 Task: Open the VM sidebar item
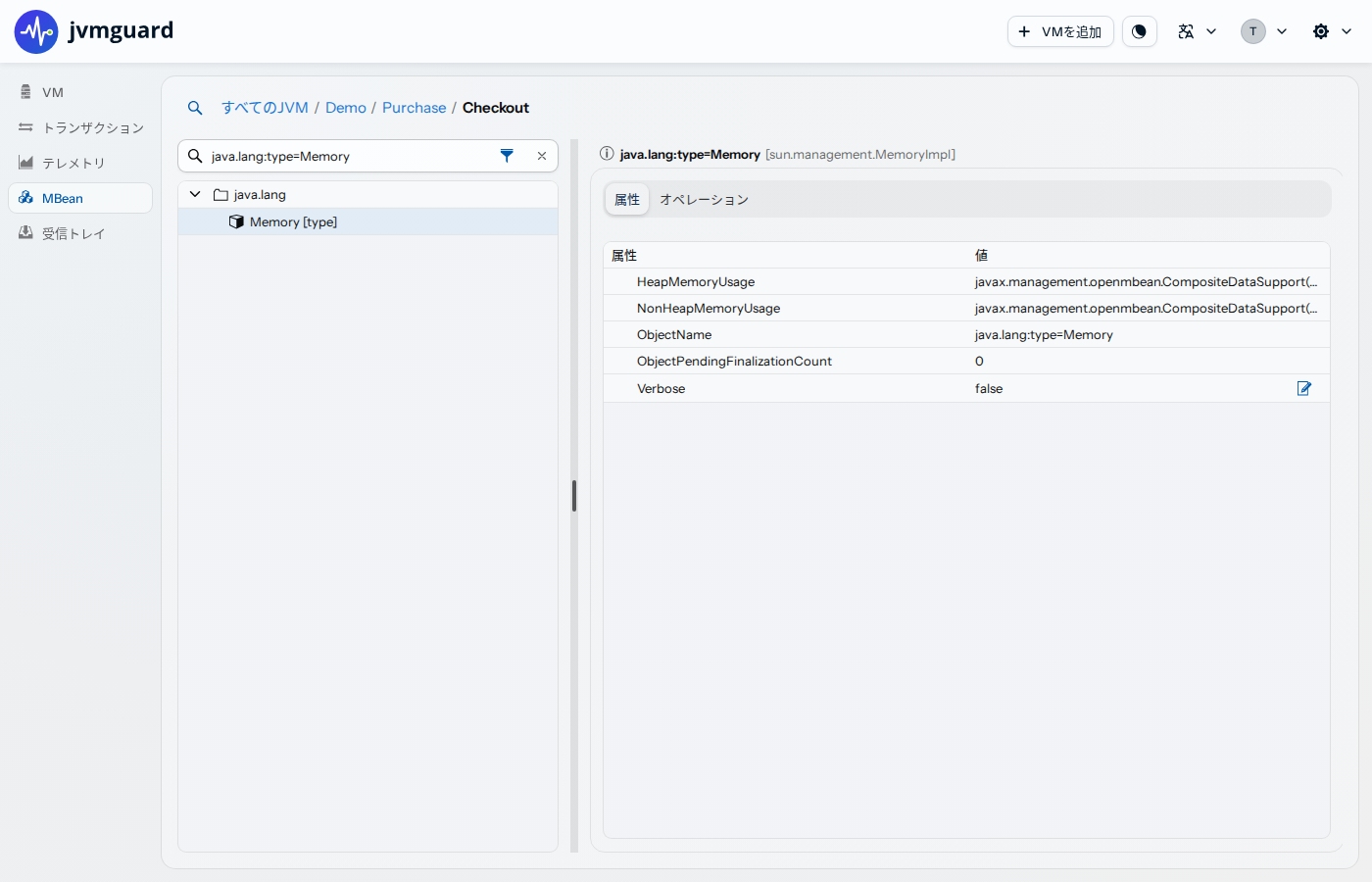point(80,92)
